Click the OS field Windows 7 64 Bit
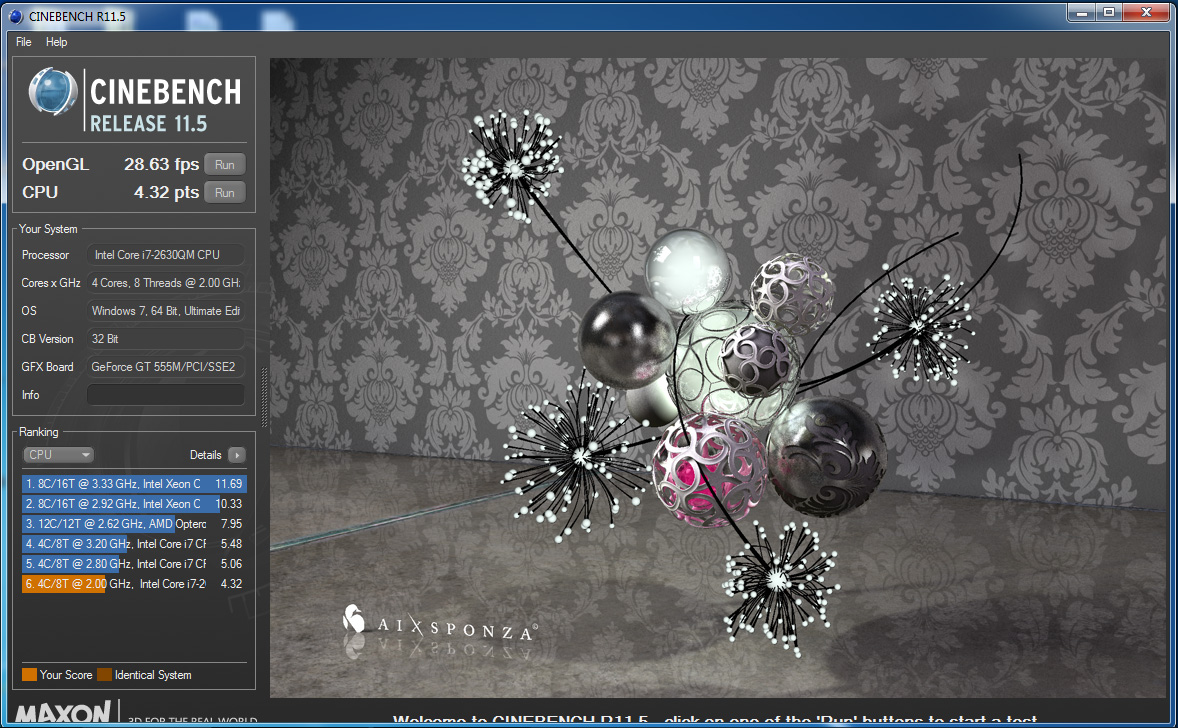The height and width of the screenshot is (728, 1178). tap(166, 310)
